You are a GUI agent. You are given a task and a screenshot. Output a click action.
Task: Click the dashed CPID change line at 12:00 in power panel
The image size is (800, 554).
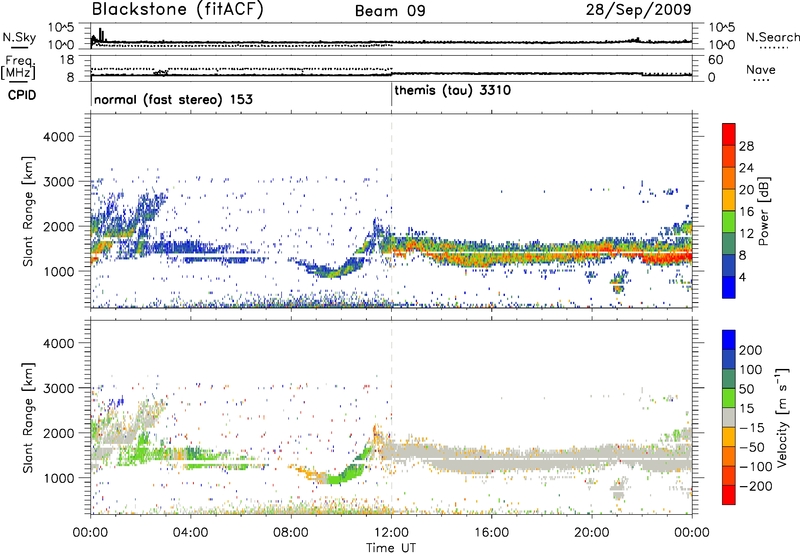[392, 211]
